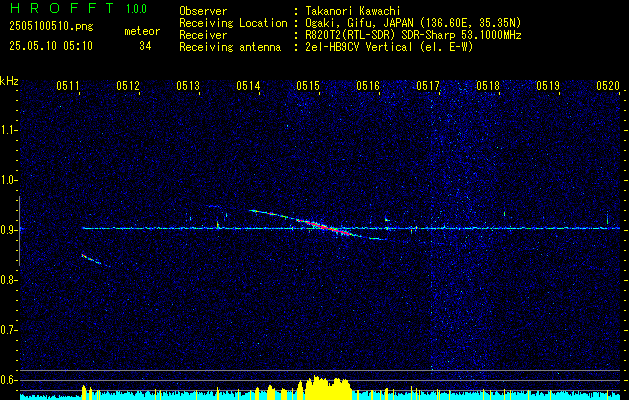
Task: Click the short echo trace near 0.85 kHz
Action: (91, 259)
